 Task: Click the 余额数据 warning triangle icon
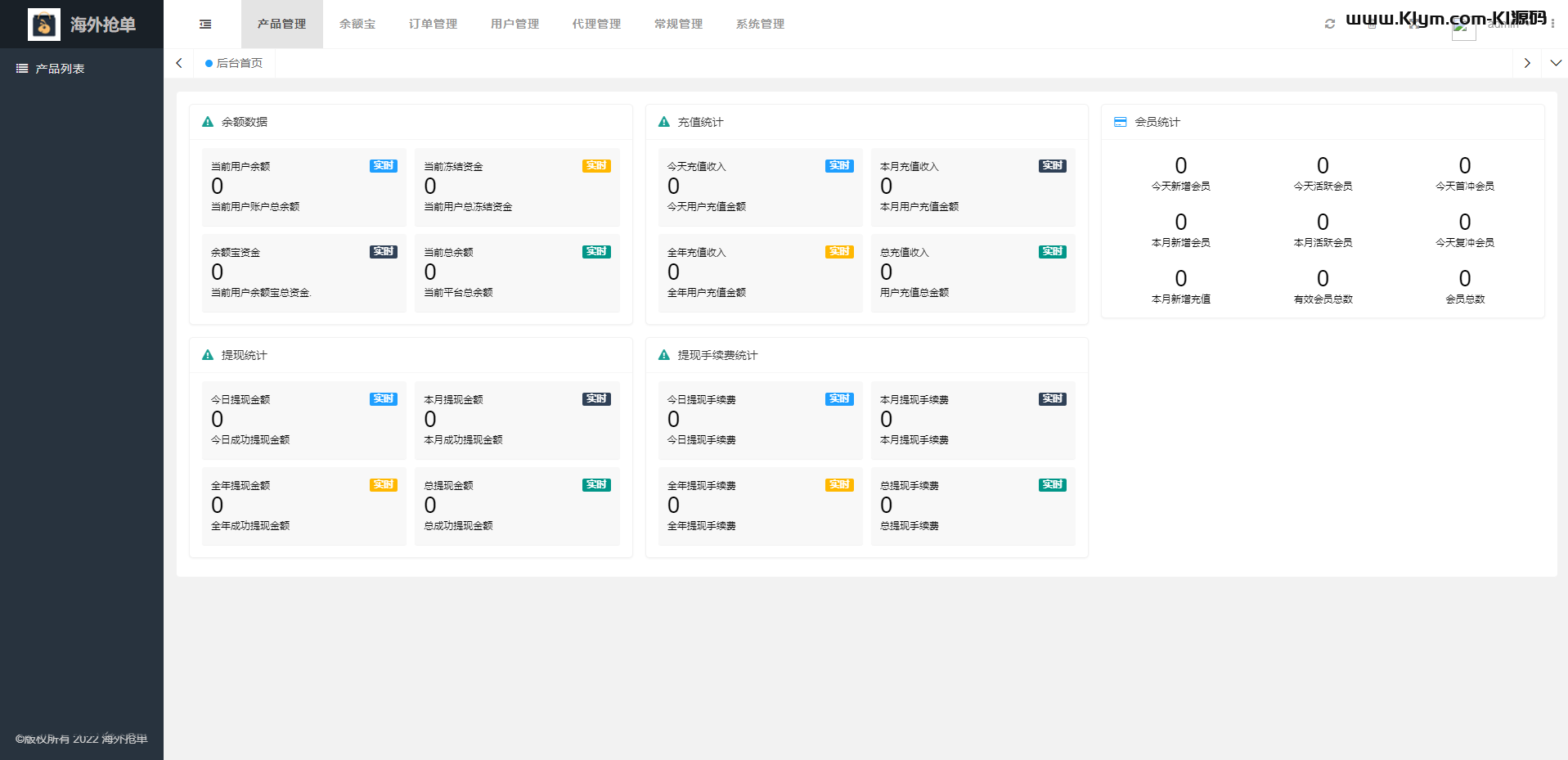(208, 122)
